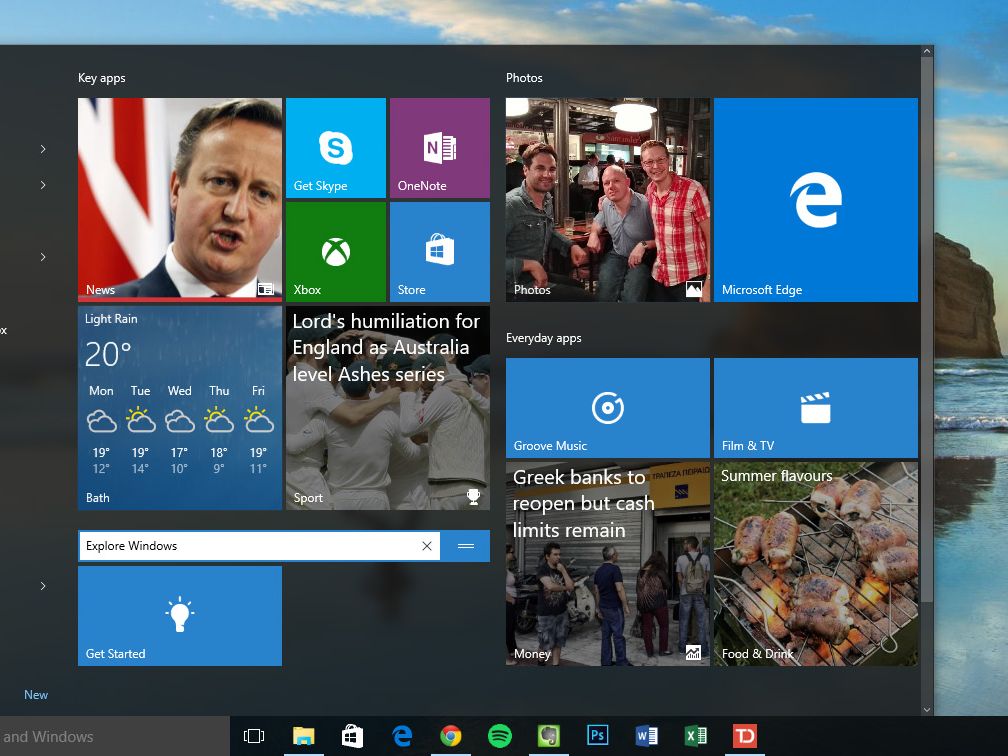Click the taskbar search box
Screen dimensions: 1008x756
pyautogui.click(x=114, y=736)
